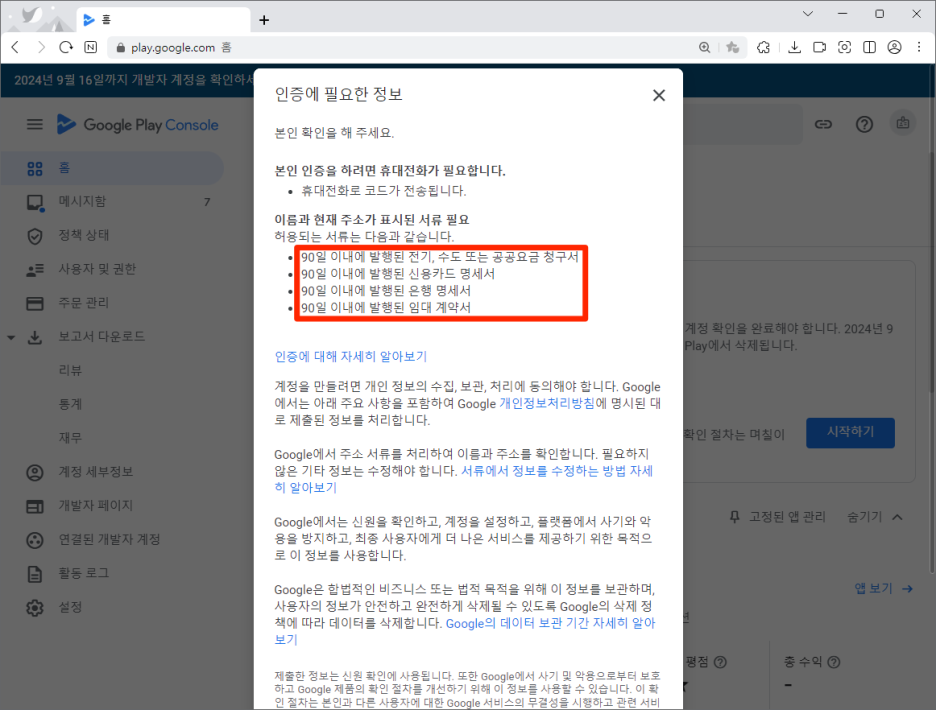
Task: Click the 평점 help icon
Action: (721, 662)
